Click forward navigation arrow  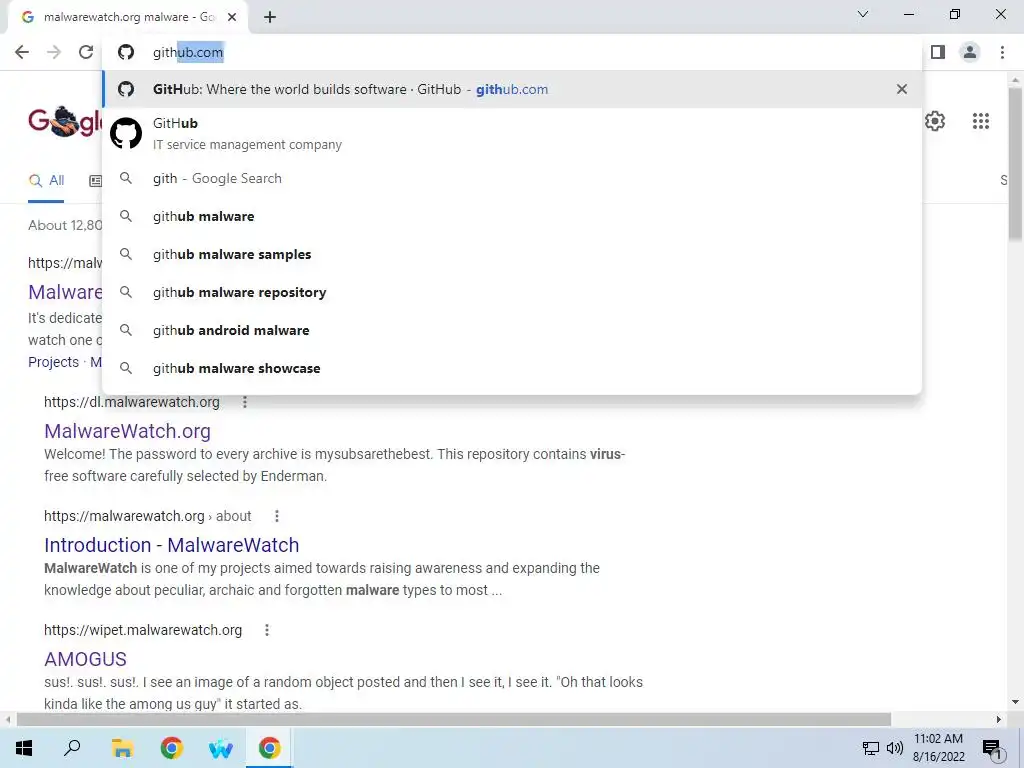point(54,52)
